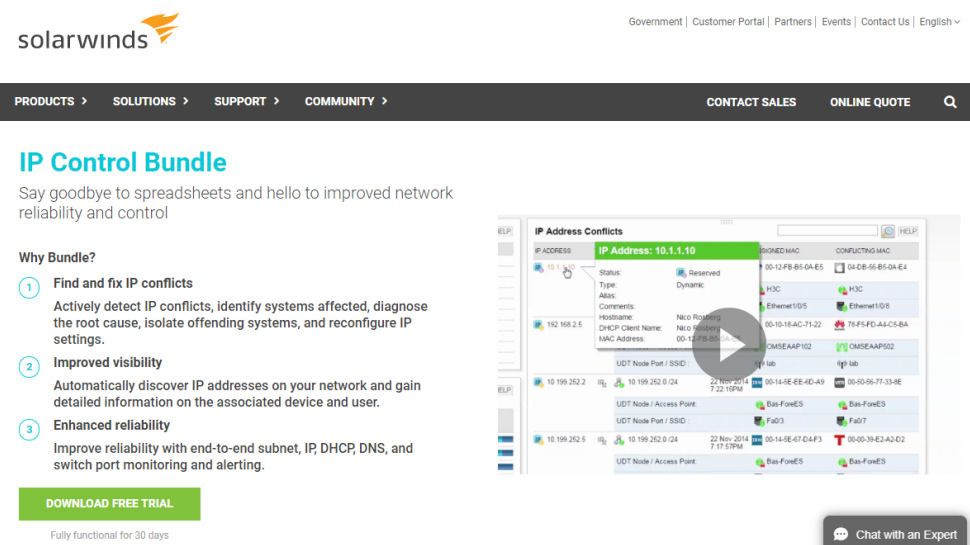Image resolution: width=970 pixels, height=545 pixels.
Task: Click the IP Control Bundle heading
Action: point(122,162)
